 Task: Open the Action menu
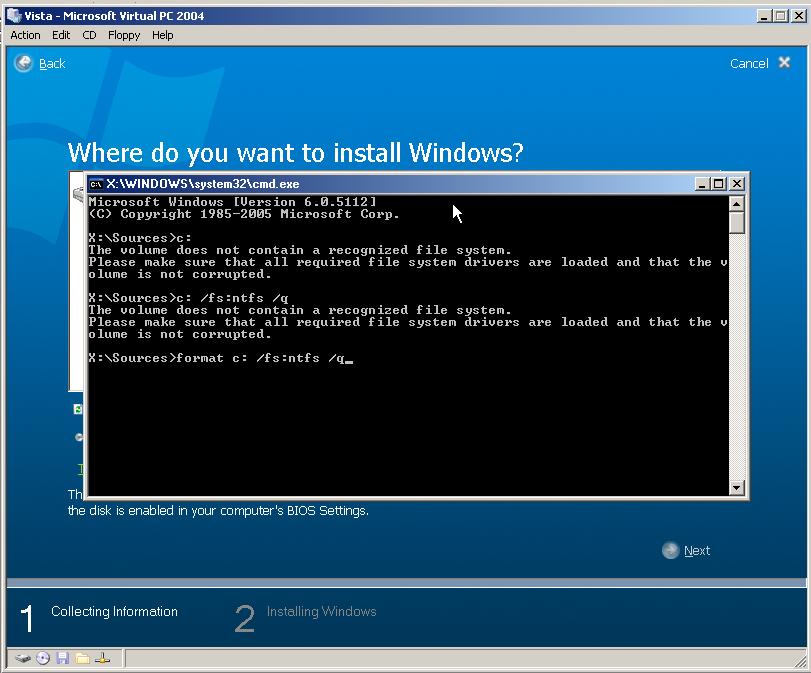(25, 35)
